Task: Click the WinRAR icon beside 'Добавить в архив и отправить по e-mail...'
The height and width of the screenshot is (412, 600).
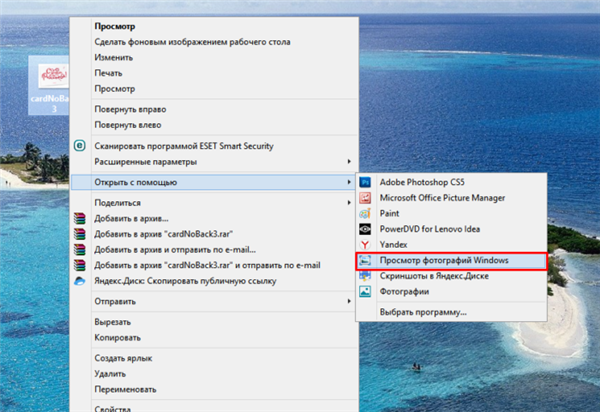Action: (80, 249)
